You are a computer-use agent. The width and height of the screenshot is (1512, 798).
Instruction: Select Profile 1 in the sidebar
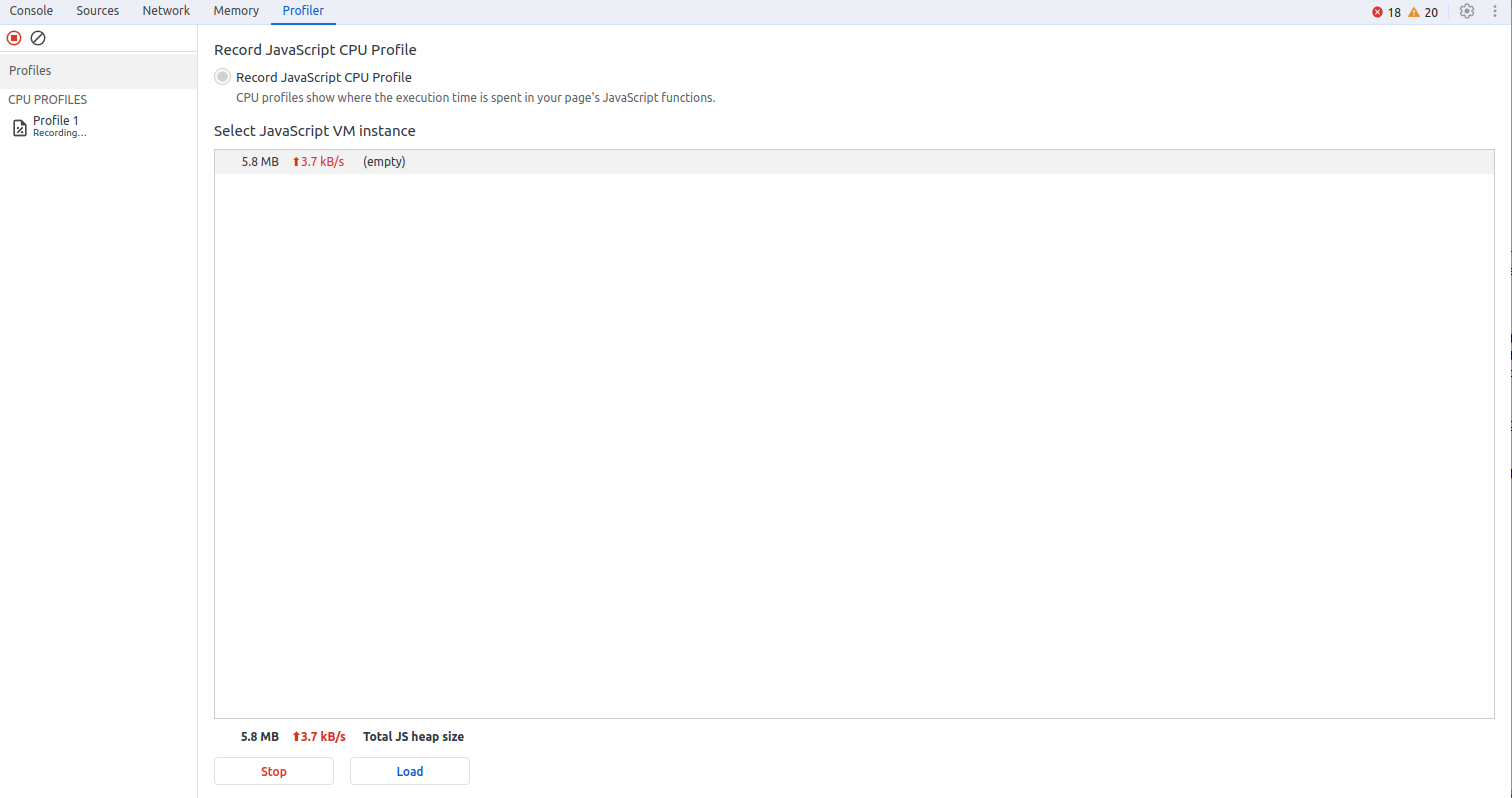56,120
